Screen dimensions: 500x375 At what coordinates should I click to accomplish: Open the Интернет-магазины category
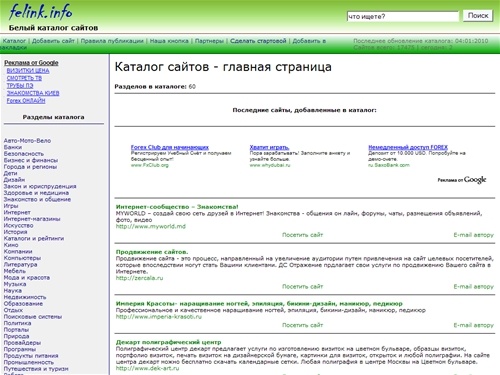coord(32,219)
